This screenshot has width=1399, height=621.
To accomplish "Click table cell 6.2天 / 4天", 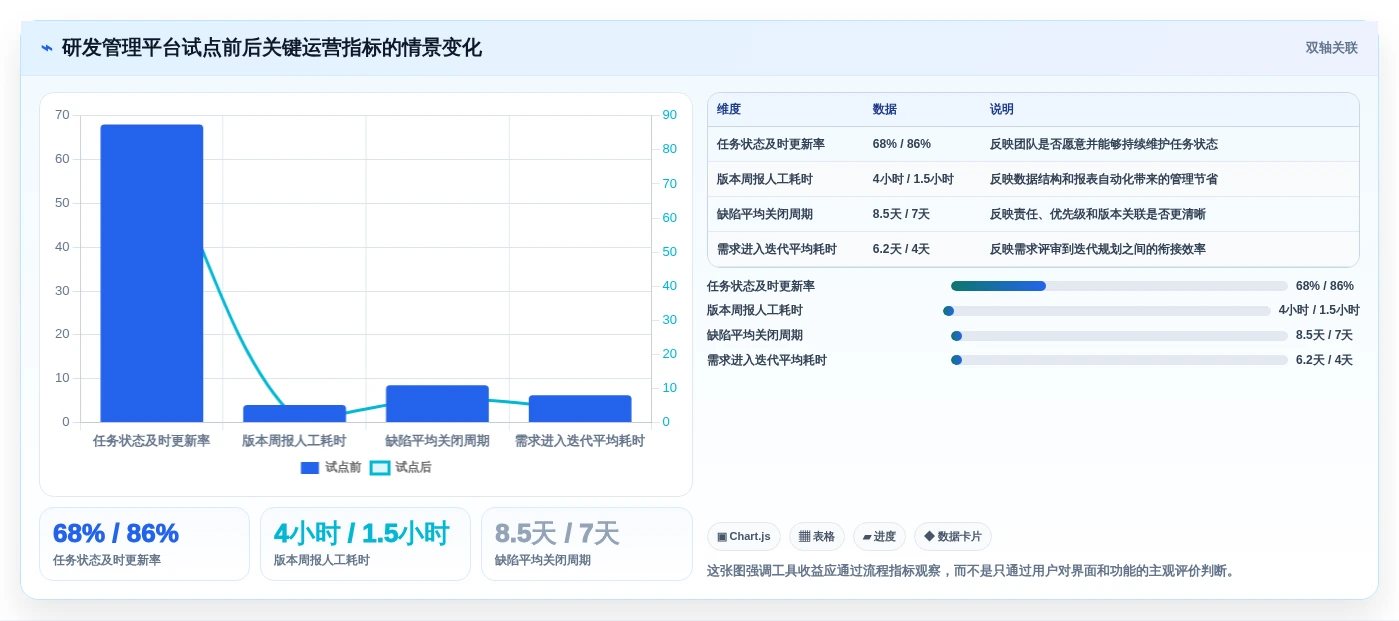I will tap(901, 249).
